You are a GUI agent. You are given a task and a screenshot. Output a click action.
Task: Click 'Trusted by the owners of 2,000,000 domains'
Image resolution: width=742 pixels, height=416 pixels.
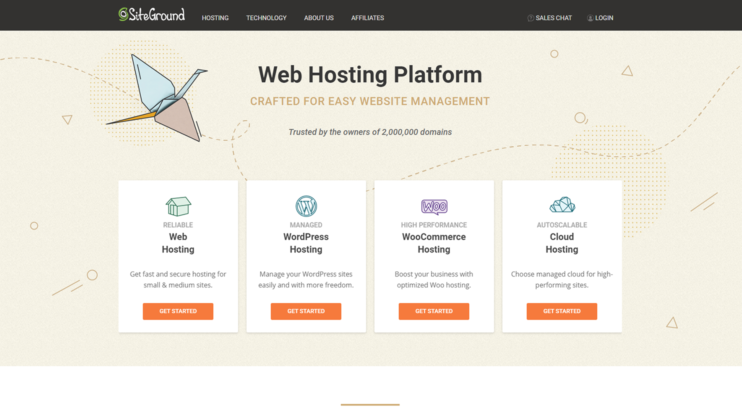pyautogui.click(x=370, y=132)
